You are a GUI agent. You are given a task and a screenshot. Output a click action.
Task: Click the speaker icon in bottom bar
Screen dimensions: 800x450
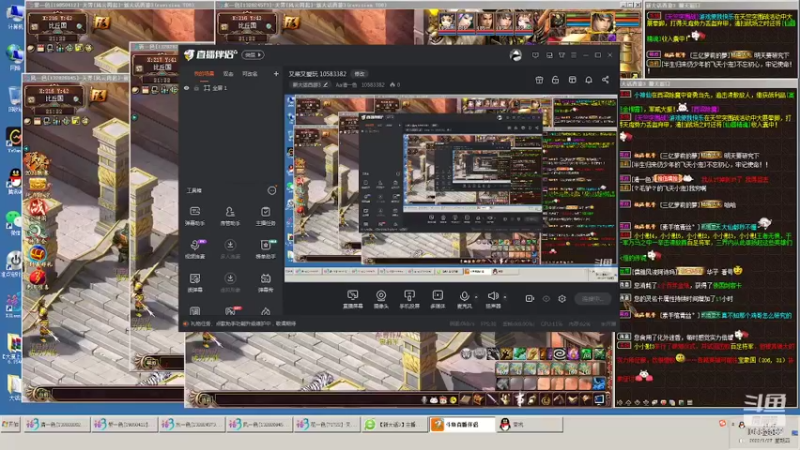coord(492,298)
